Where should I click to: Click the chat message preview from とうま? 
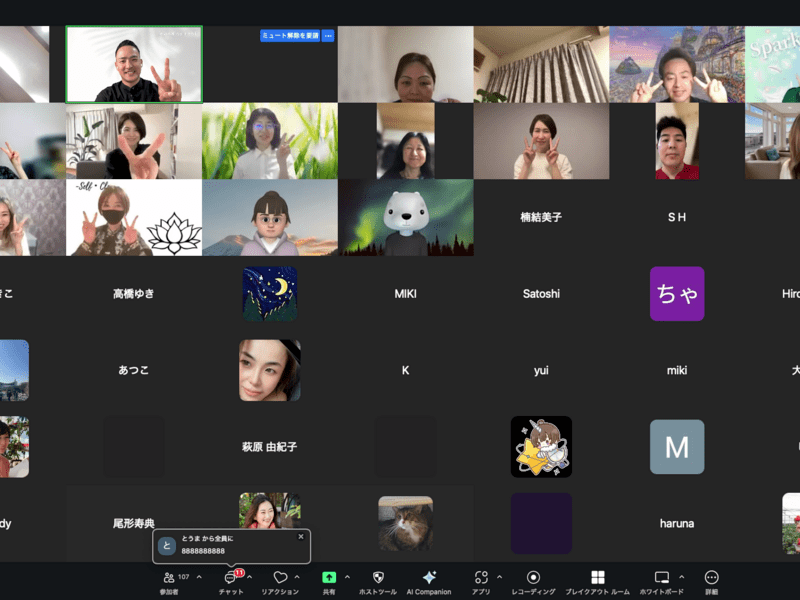click(230, 546)
